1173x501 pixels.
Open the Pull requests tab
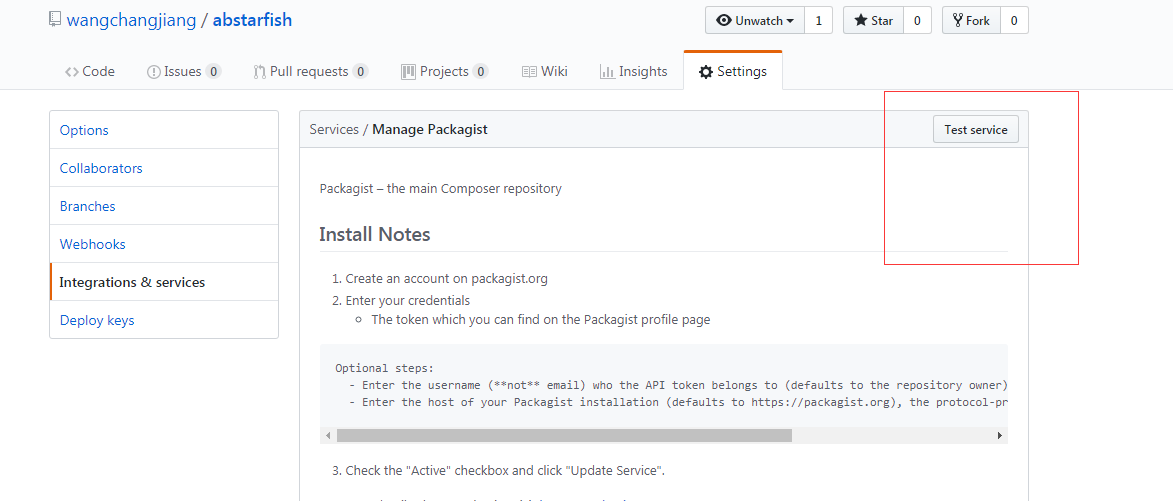point(310,72)
